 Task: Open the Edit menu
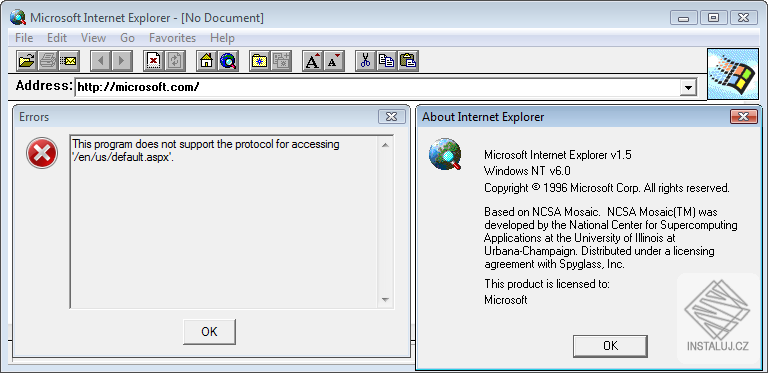tap(57, 38)
